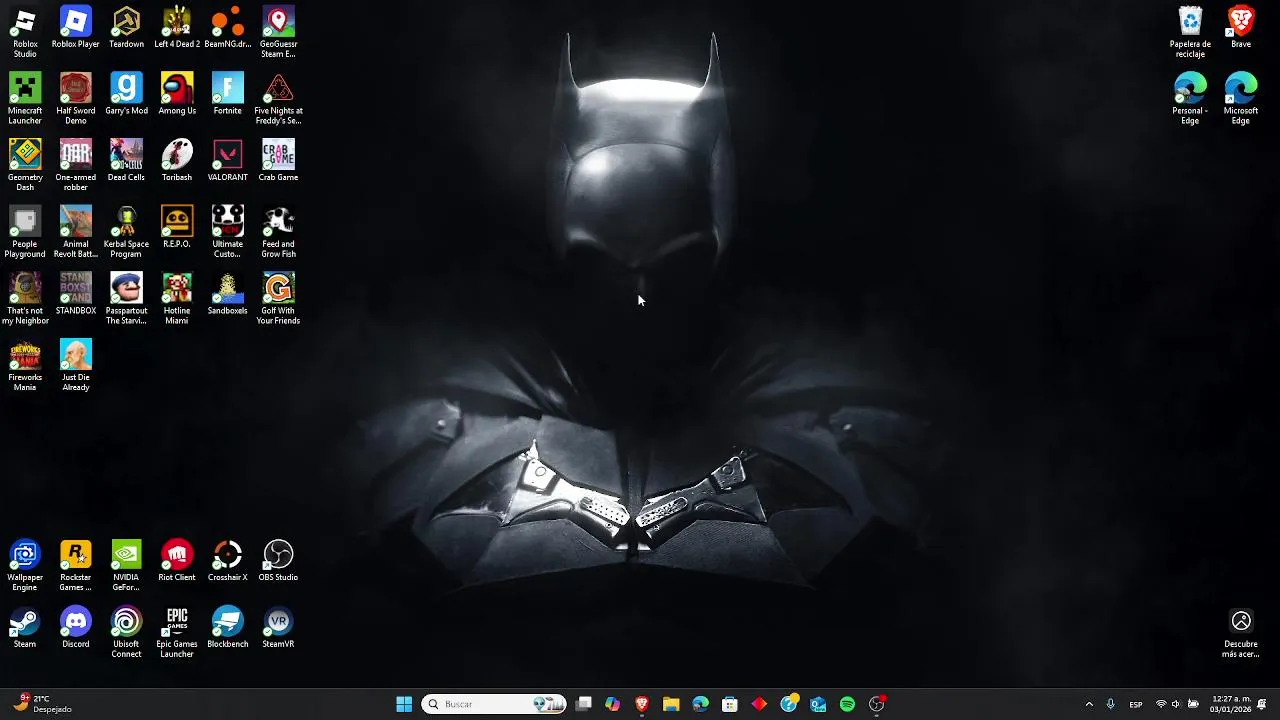Select the Among Us shortcut
The height and width of the screenshot is (720, 1280).
click(x=177, y=94)
